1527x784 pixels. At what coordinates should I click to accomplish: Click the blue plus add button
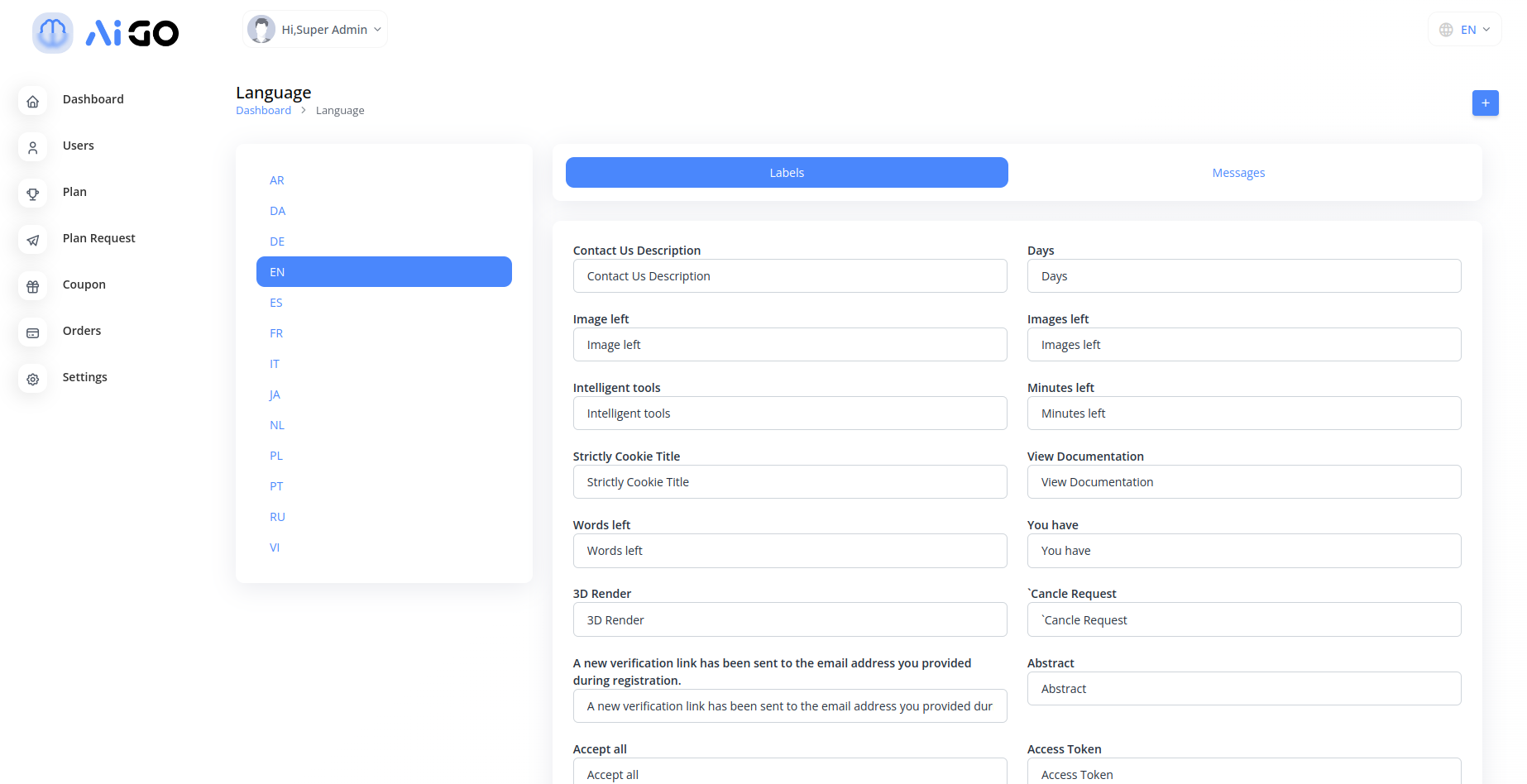[x=1485, y=103]
